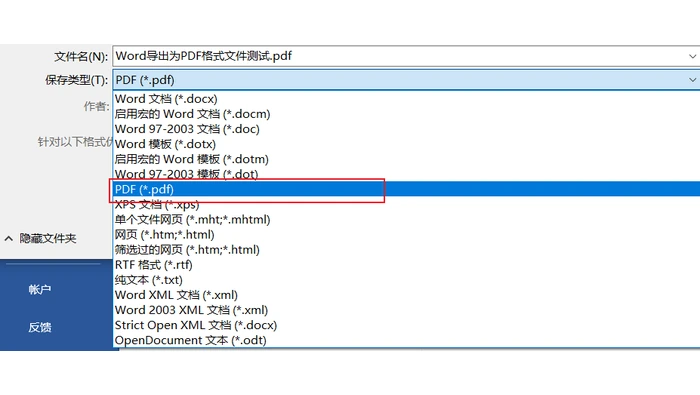Pick Word 模板 (*.dotx) option
The width and height of the screenshot is (700, 395).
tap(406, 144)
